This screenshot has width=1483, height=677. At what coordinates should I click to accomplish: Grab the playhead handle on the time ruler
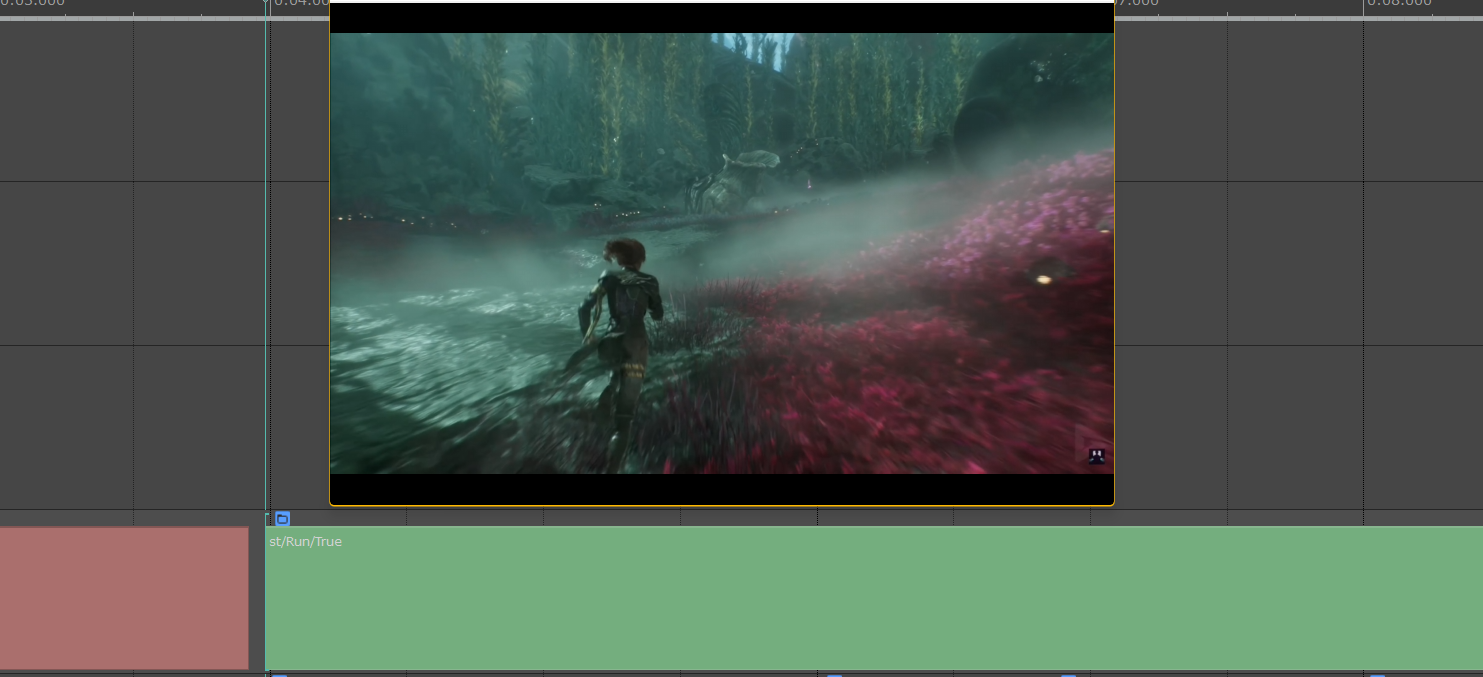click(x=266, y=3)
